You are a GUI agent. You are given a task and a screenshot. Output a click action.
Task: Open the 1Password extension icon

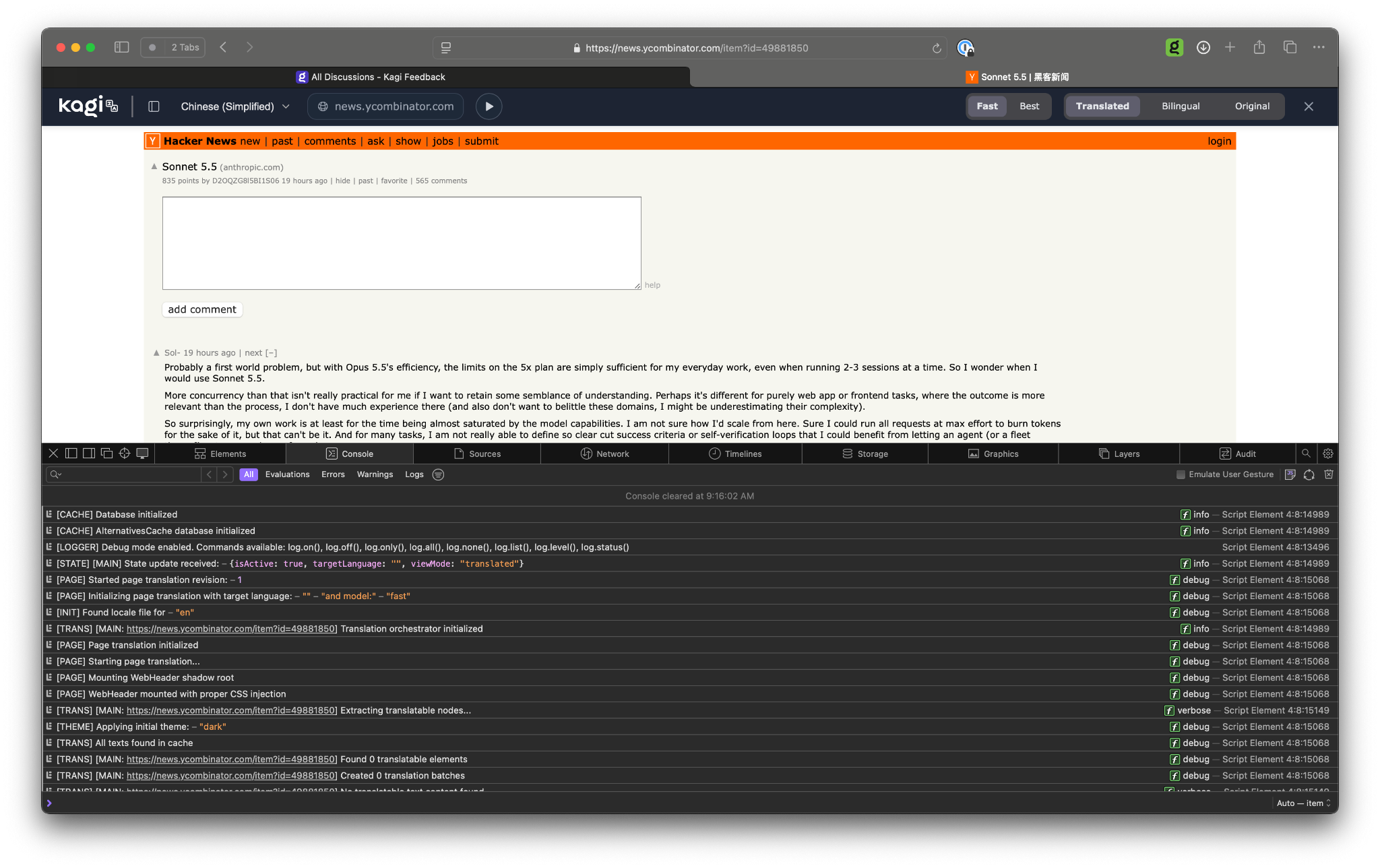point(965,48)
